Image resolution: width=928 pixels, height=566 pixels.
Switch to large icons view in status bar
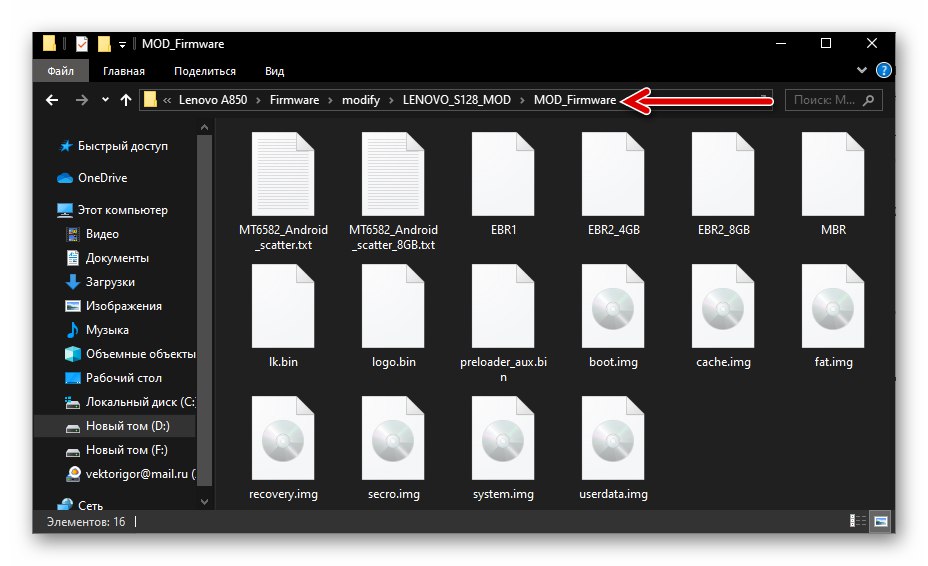(x=881, y=521)
